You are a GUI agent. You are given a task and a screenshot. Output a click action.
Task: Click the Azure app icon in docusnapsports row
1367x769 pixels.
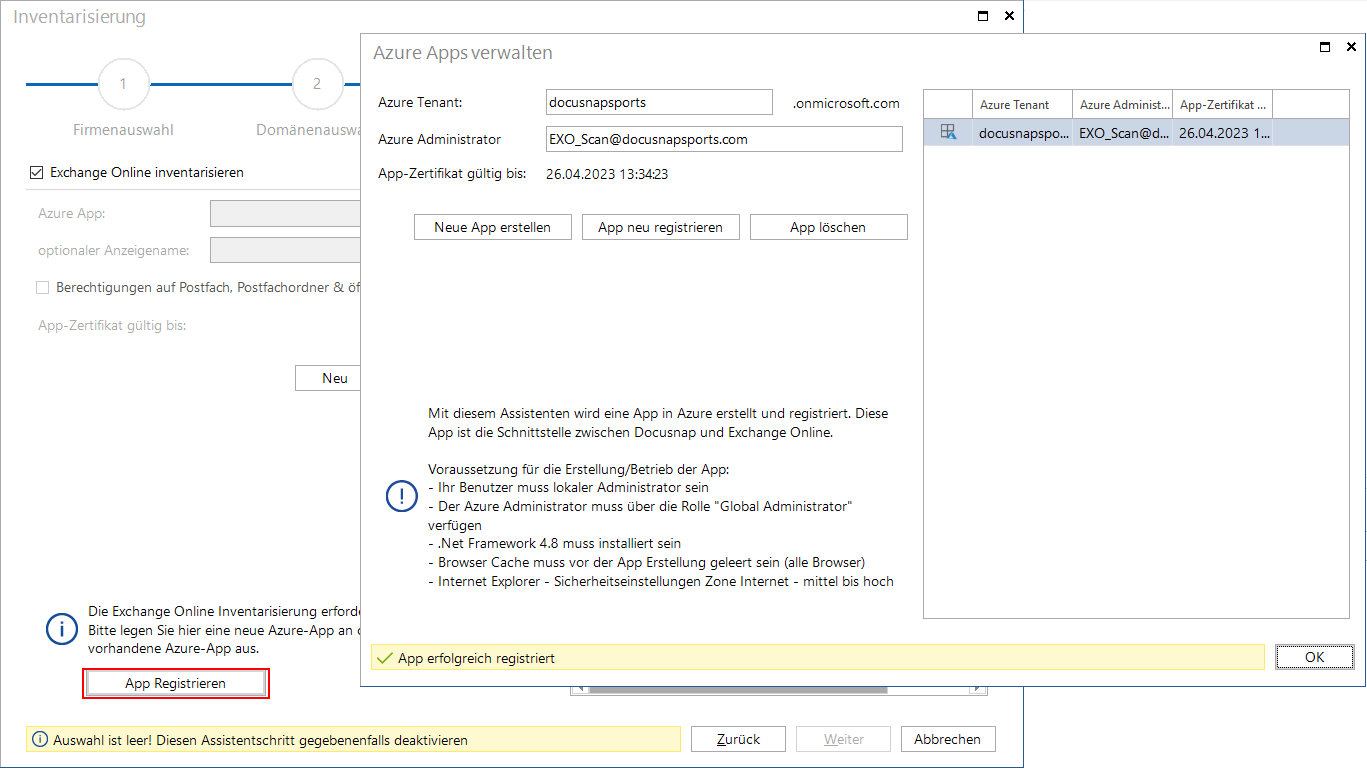click(948, 132)
